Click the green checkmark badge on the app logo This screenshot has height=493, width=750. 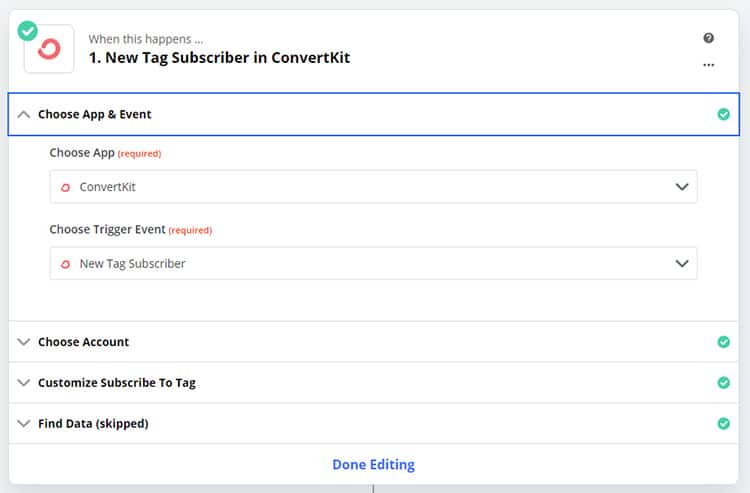28,31
